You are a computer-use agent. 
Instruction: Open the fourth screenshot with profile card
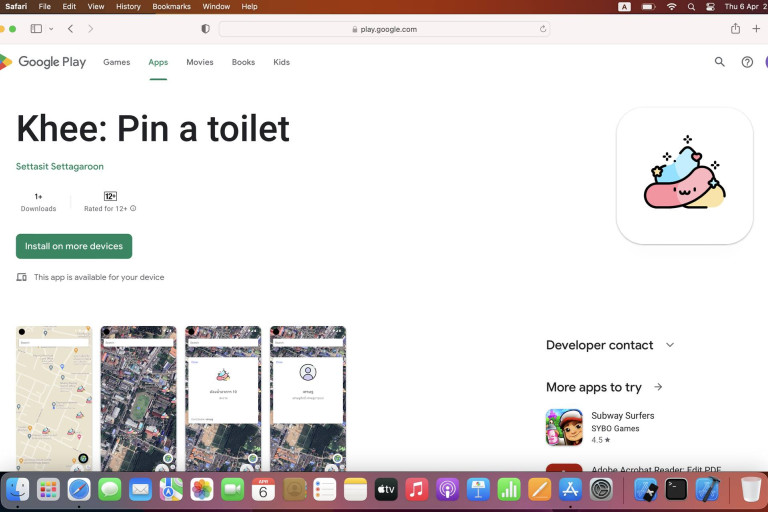(x=308, y=398)
